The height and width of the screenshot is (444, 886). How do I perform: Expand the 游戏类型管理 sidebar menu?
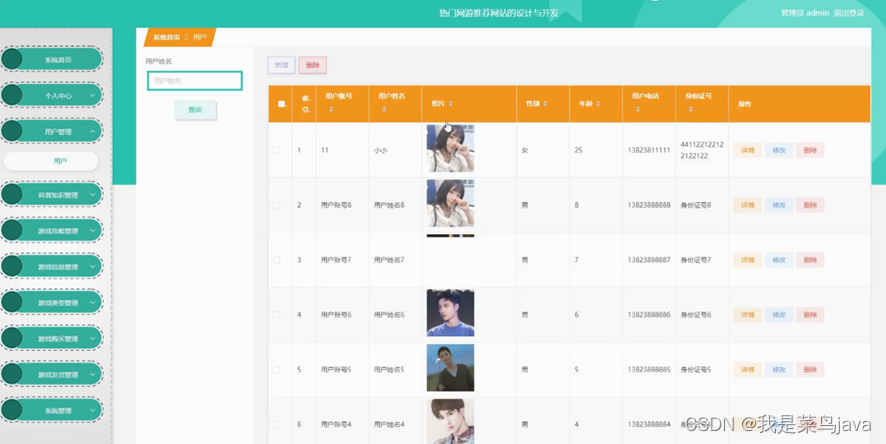52,303
